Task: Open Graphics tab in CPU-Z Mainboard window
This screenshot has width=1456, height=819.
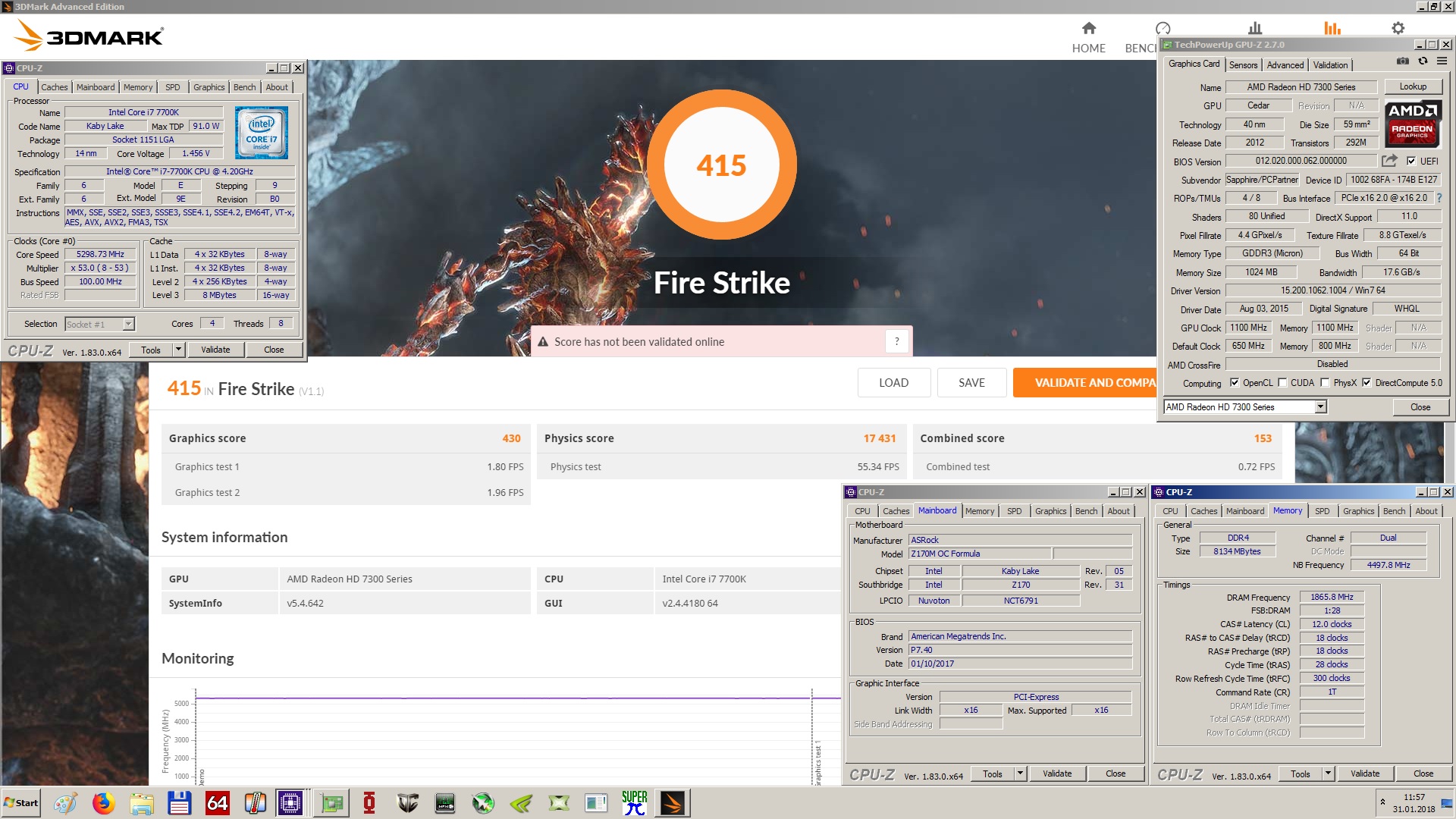Action: click(x=1051, y=511)
